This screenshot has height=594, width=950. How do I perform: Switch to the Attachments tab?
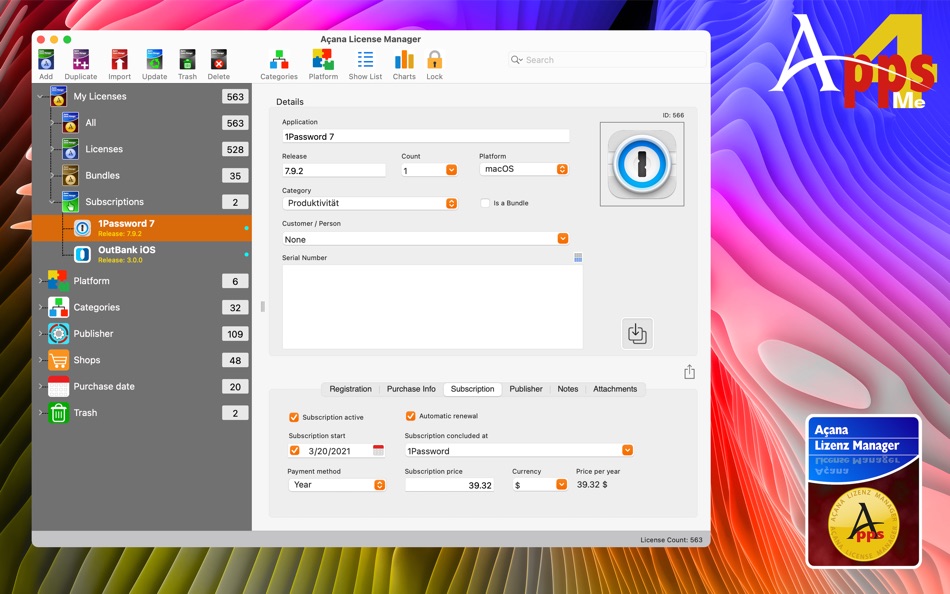[615, 389]
